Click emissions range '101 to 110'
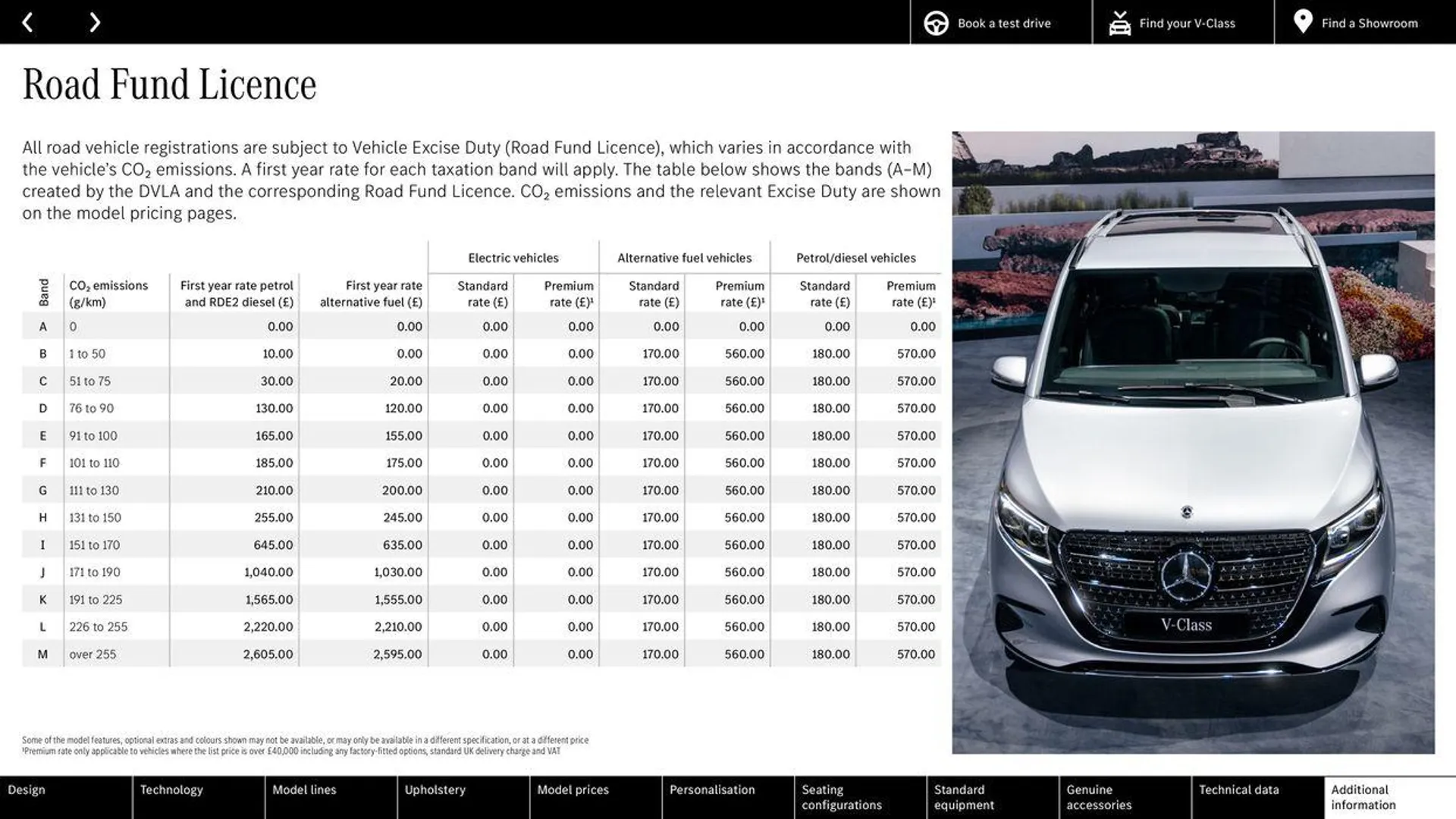1456x819 pixels. [x=94, y=463]
